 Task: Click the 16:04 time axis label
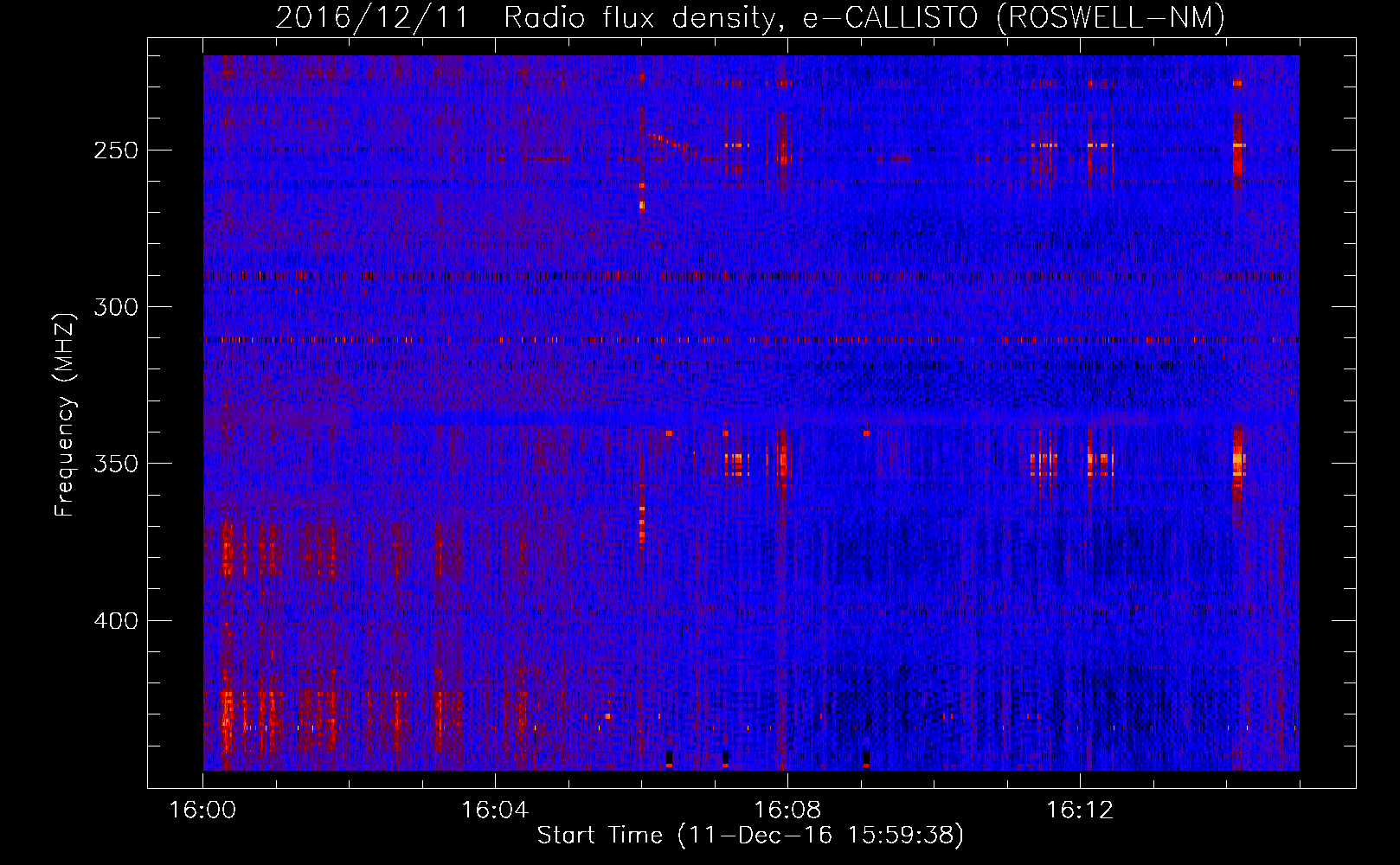click(495, 811)
